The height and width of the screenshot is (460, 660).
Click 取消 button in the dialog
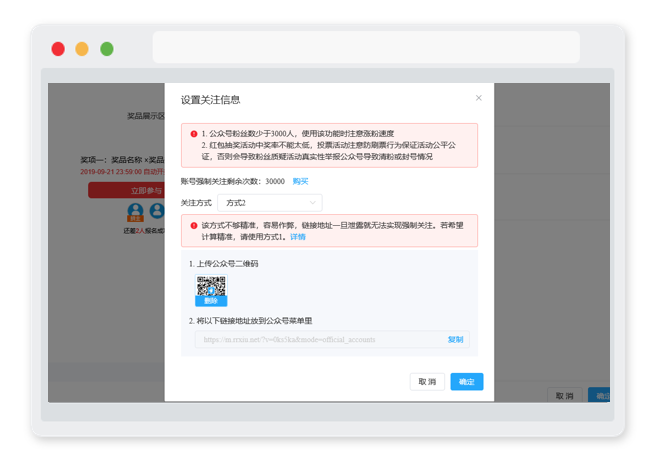click(x=427, y=382)
